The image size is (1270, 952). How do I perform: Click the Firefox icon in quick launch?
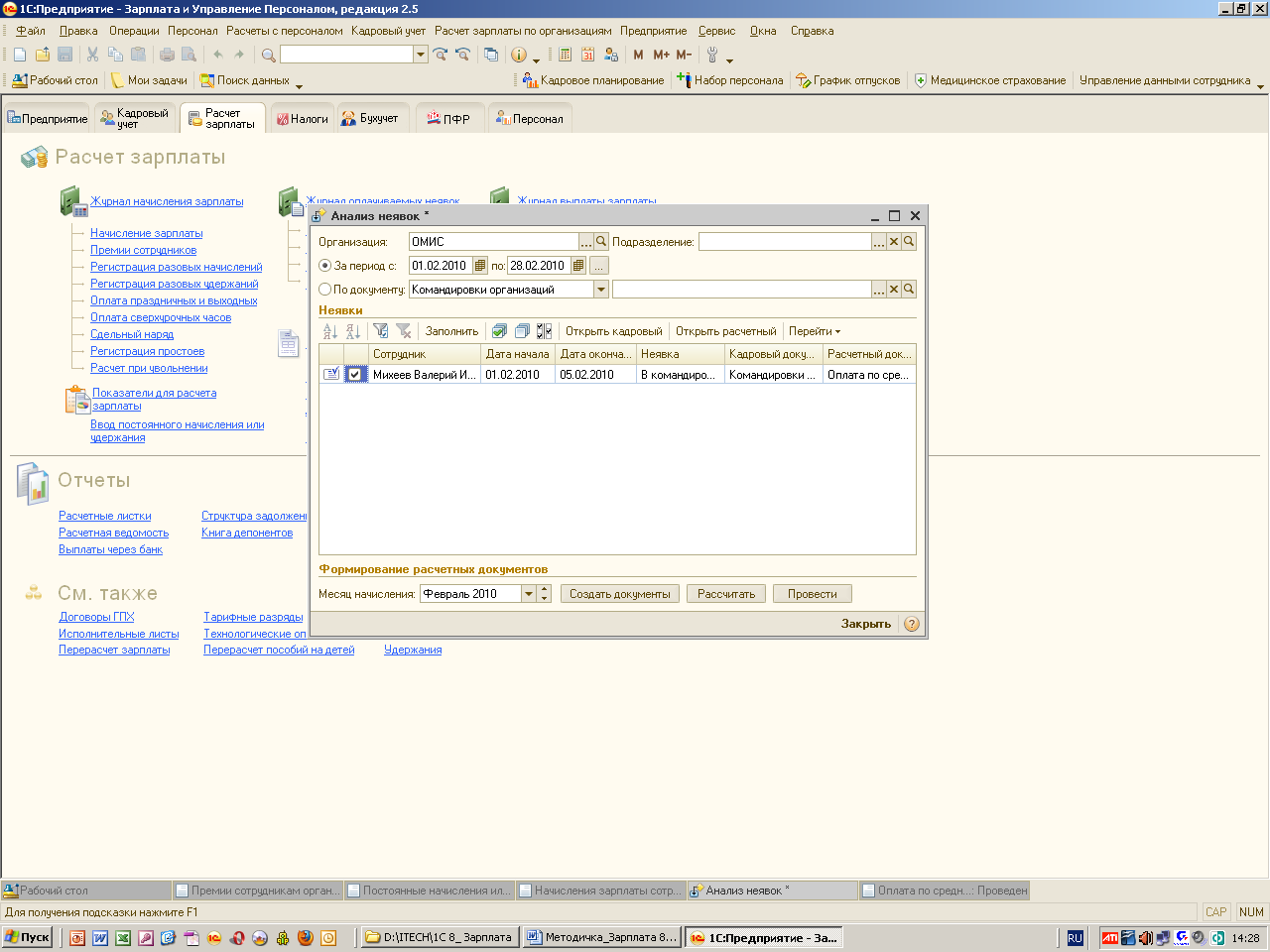tap(306, 937)
